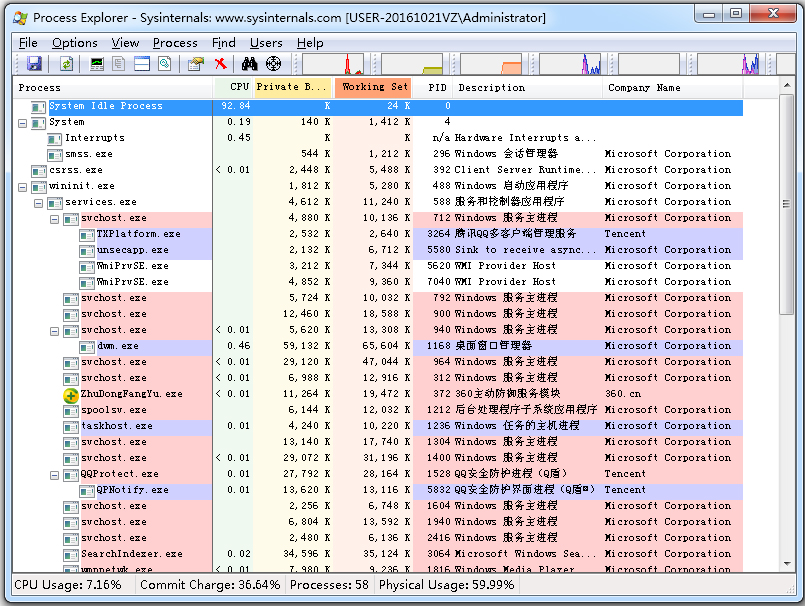
Task: Open the Users menu
Action: point(266,43)
